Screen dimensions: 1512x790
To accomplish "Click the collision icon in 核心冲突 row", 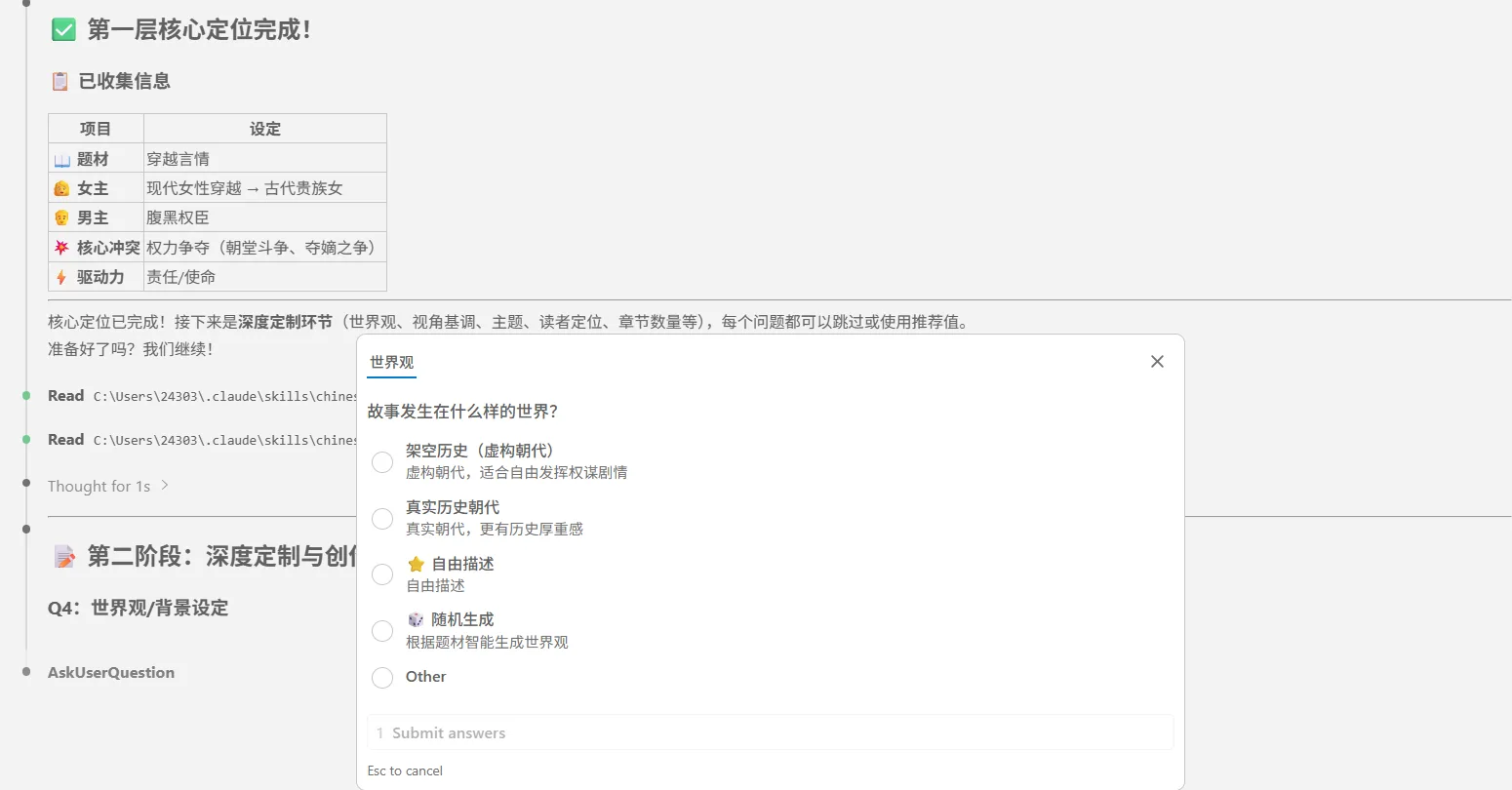I will (62, 248).
